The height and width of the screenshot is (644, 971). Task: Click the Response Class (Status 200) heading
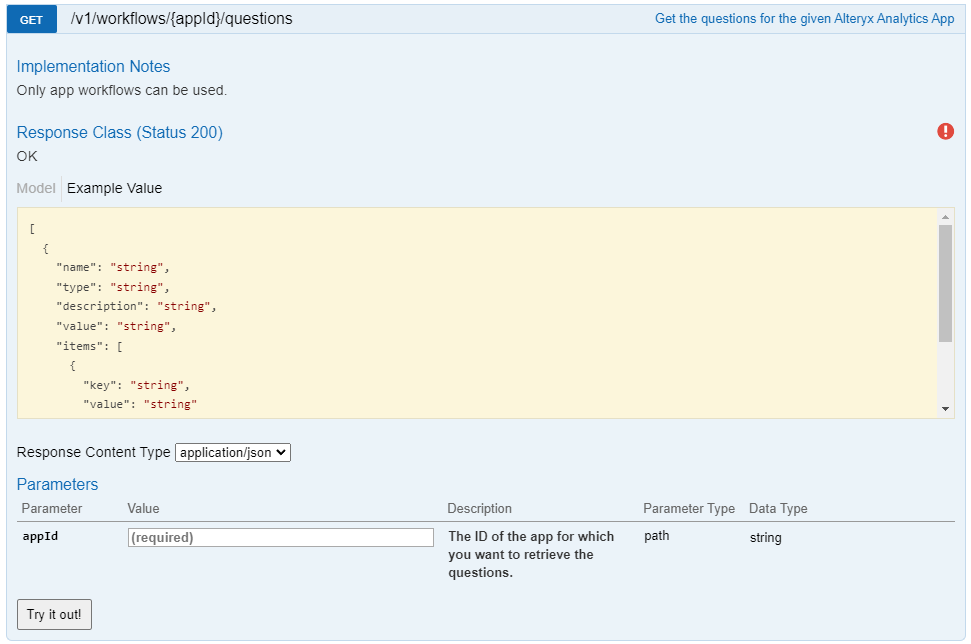pos(119,132)
